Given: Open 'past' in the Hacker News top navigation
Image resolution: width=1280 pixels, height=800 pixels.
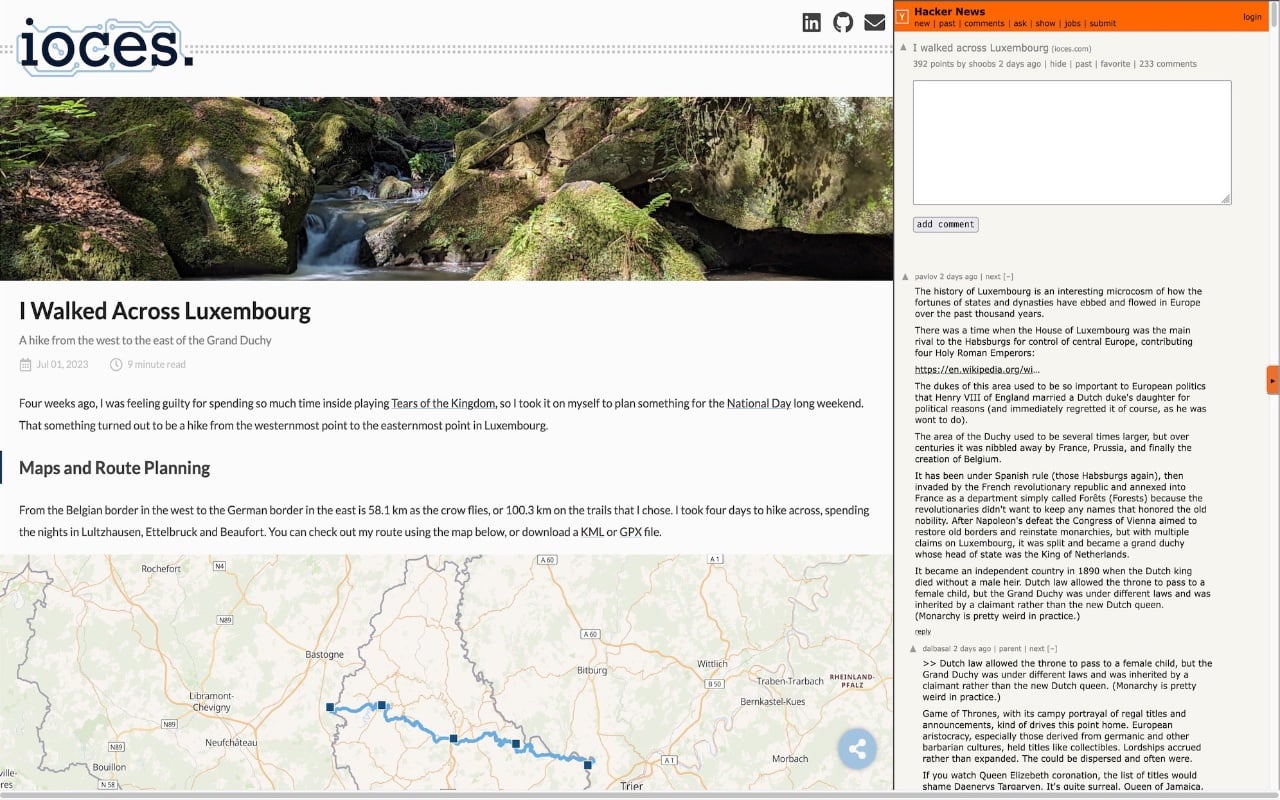Looking at the screenshot, I should 947,24.
